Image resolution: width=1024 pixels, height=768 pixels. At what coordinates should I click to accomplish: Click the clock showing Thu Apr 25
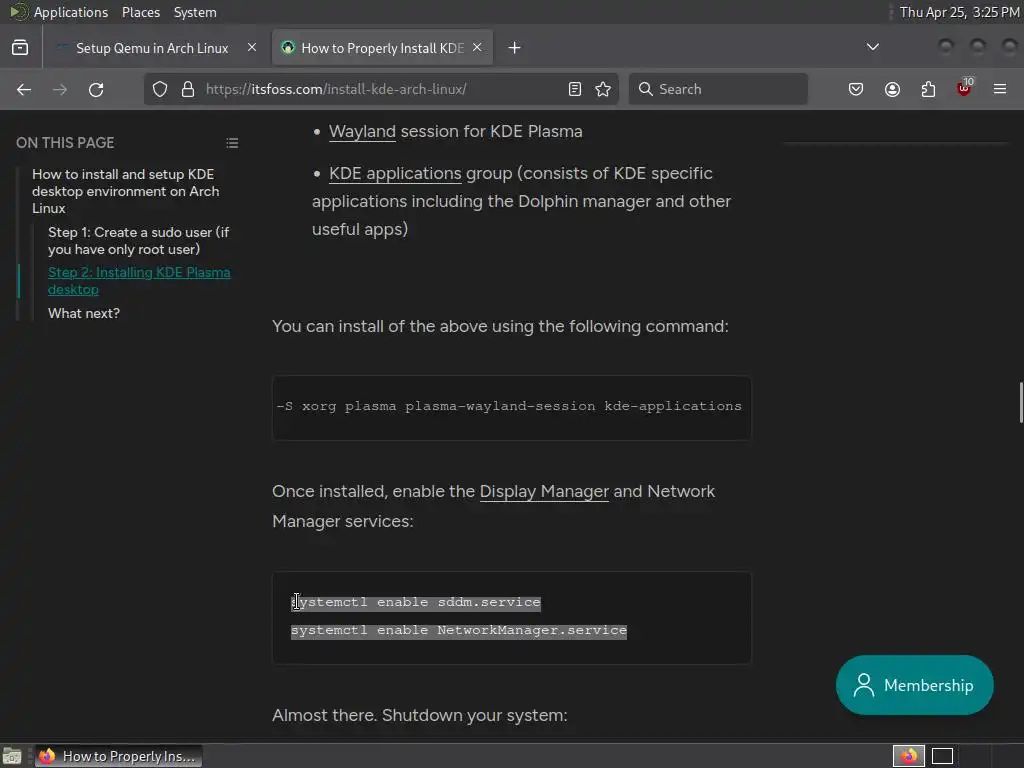pos(959,12)
